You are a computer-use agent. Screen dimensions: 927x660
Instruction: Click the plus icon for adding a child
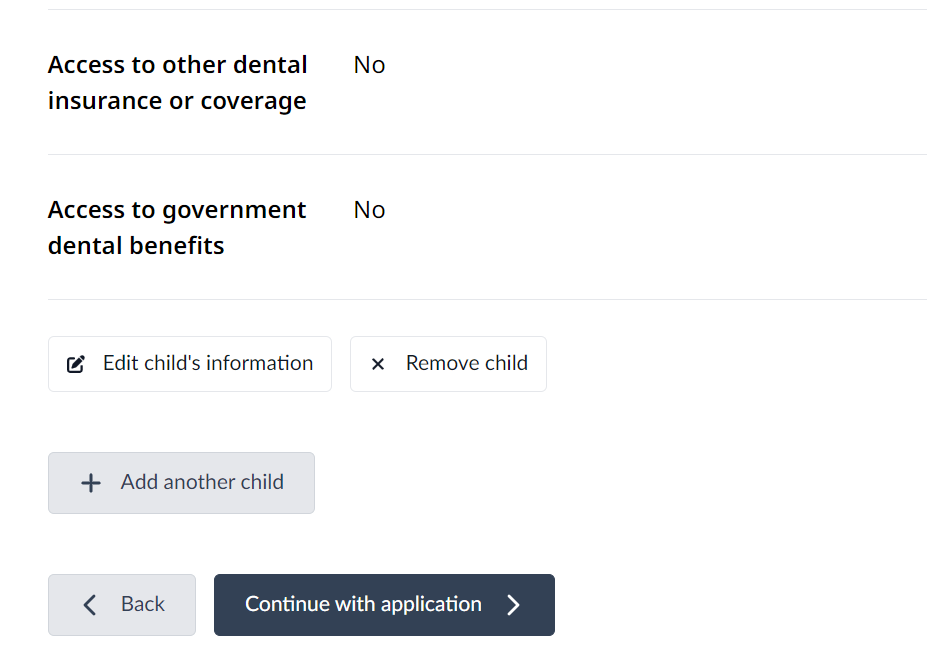pyautogui.click(x=91, y=483)
